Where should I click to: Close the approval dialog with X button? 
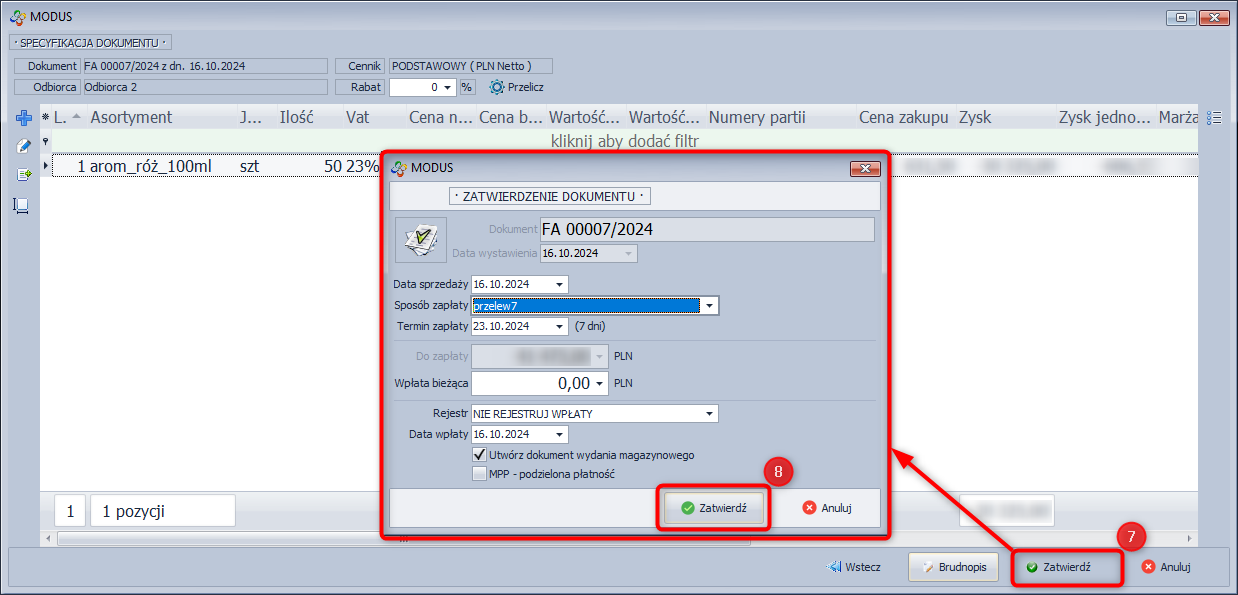pos(863,168)
